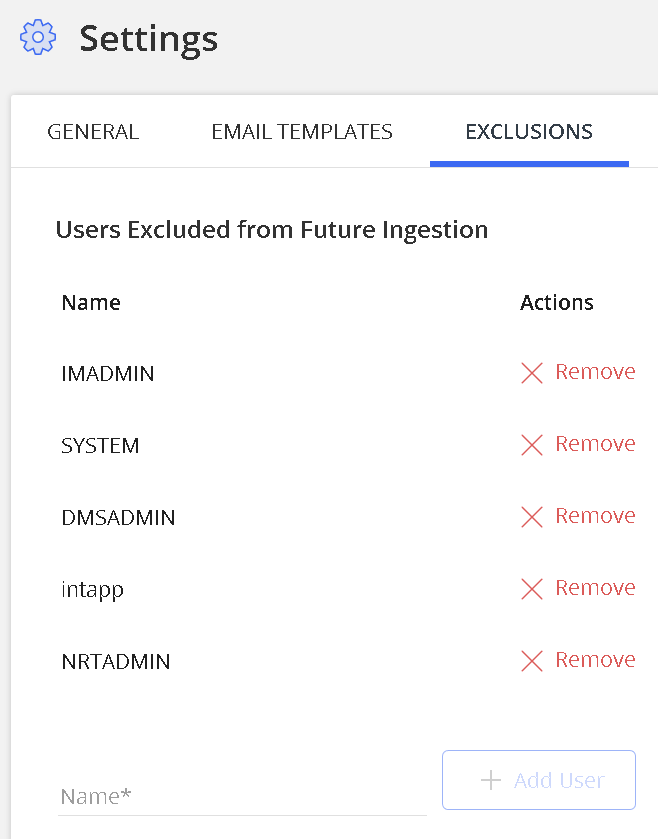
Task: Click the Remove text for intapp
Action: pyautogui.click(x=595, y=588)
